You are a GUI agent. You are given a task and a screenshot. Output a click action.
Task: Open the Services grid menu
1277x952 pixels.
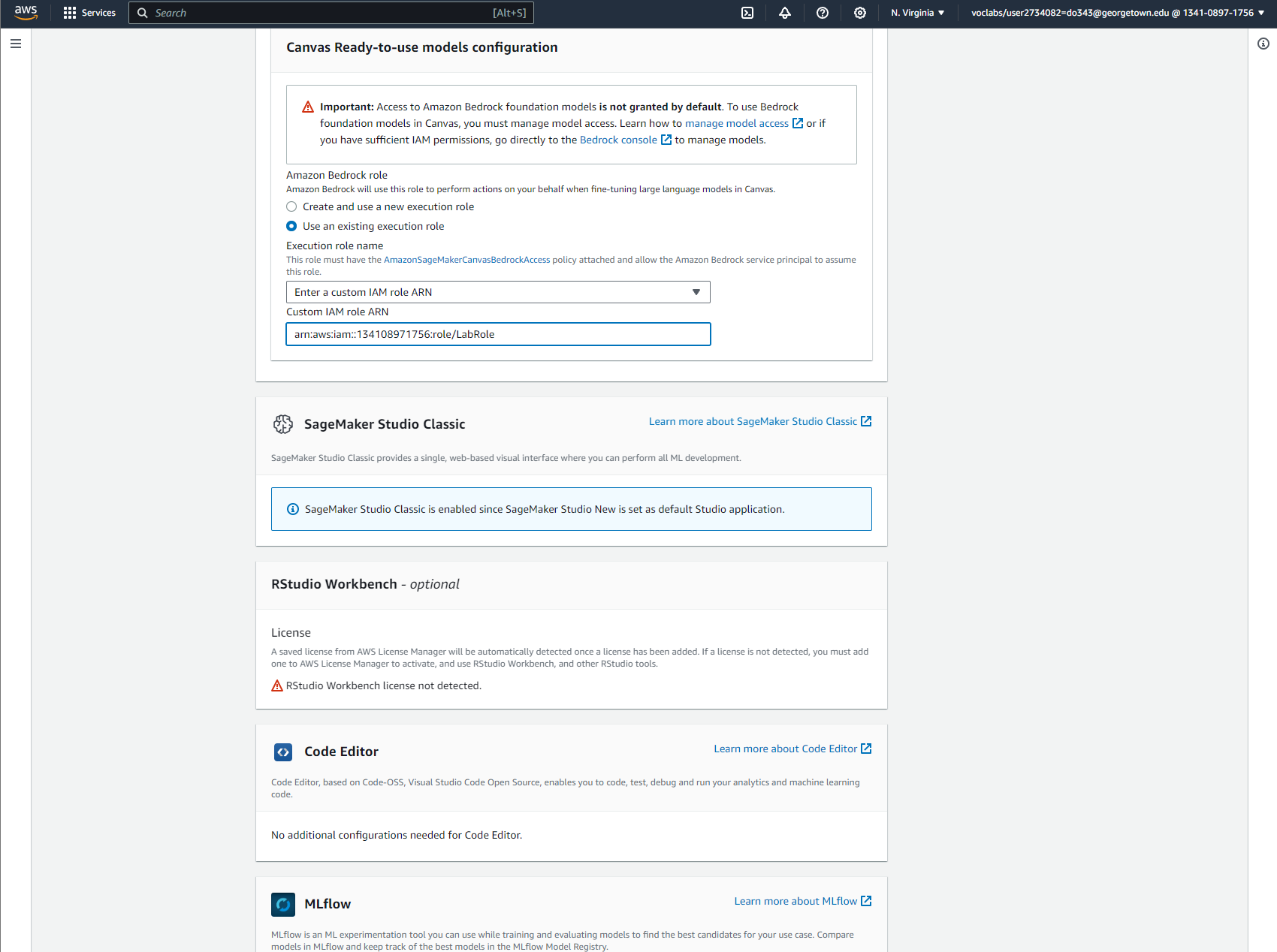tap(70, 13)
